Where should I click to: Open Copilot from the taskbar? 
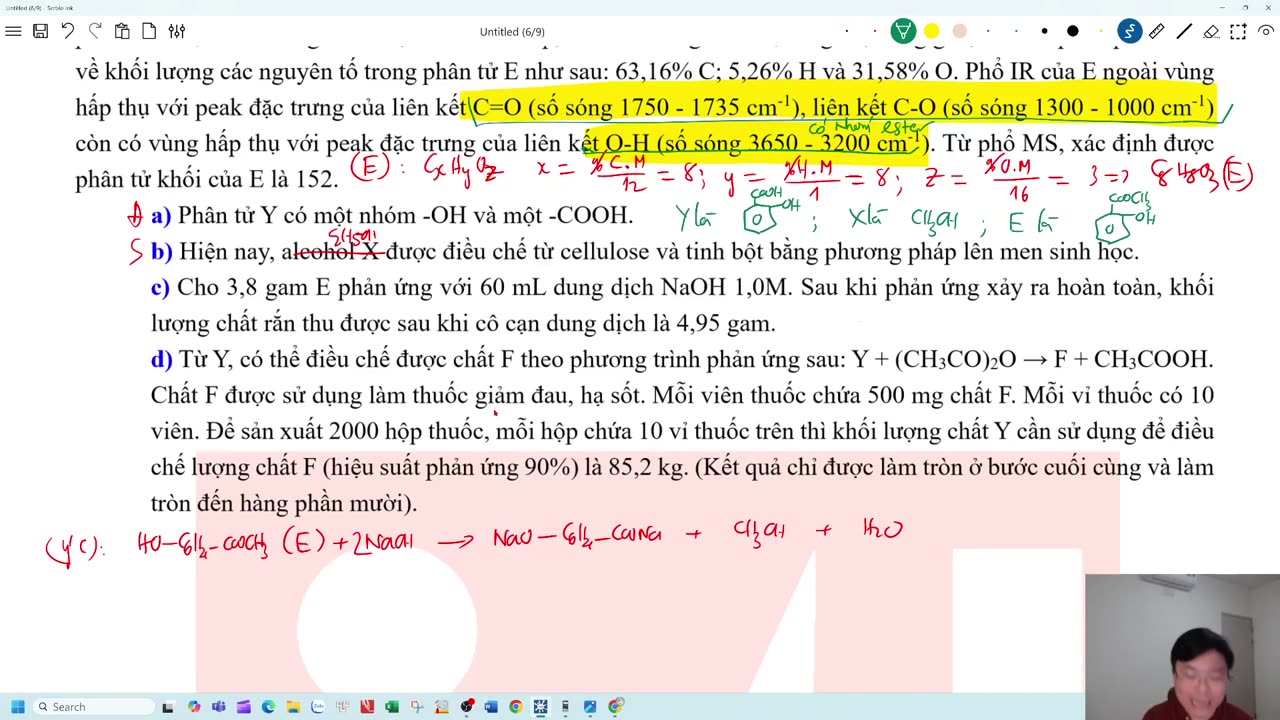coord(194,707)
